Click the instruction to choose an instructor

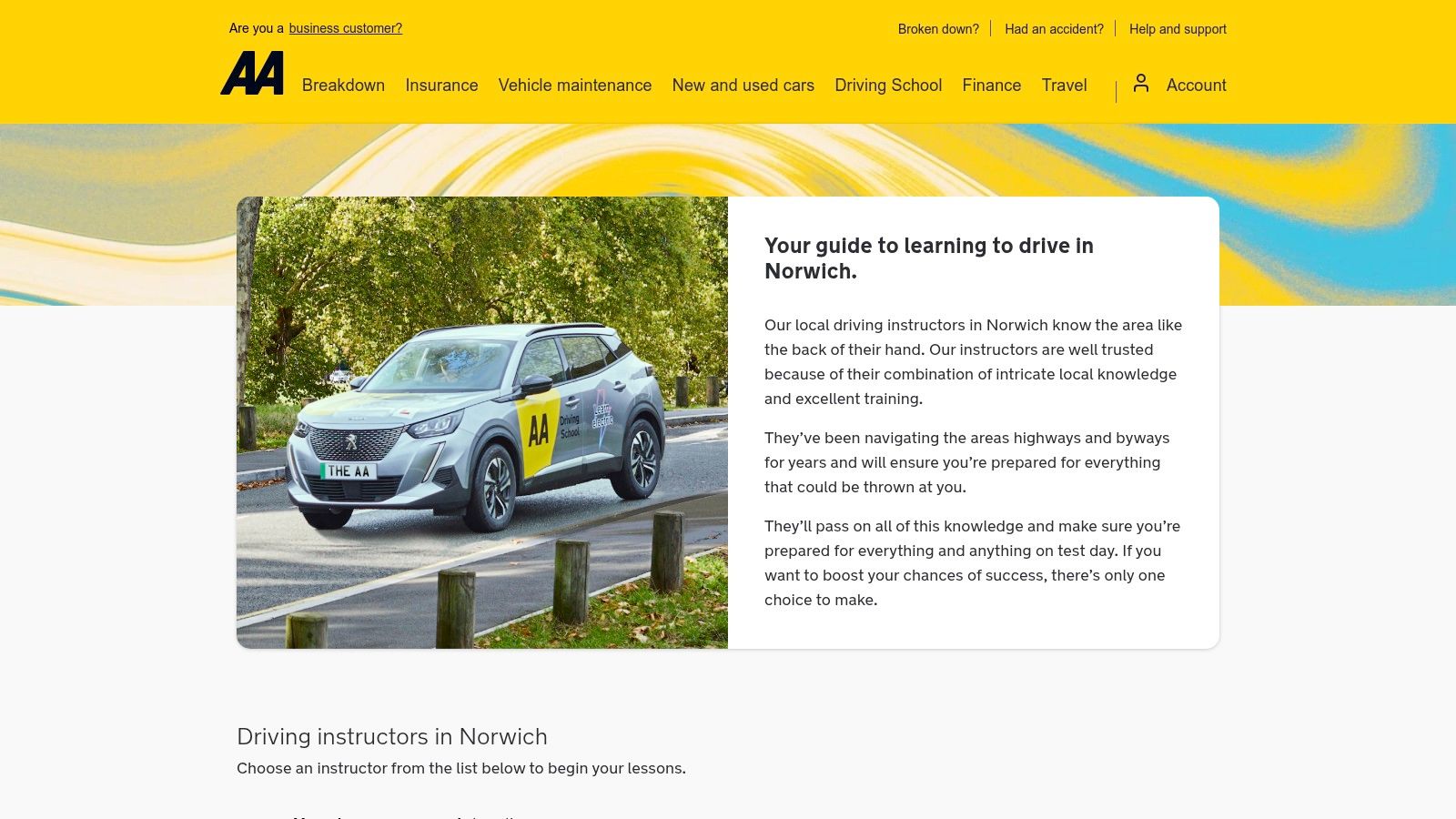(x=460, y=767)
